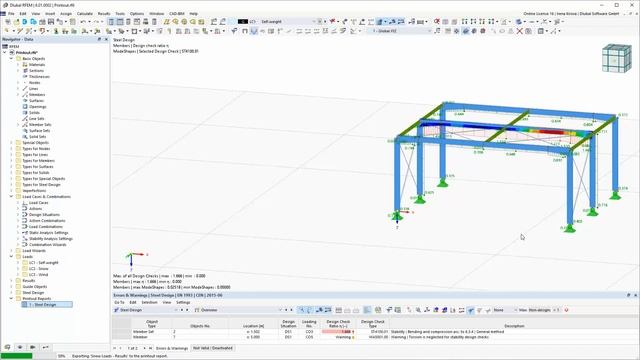Toggle the highlighted filter button in table toolbar
640x360 pixels.
coord(471,310)
